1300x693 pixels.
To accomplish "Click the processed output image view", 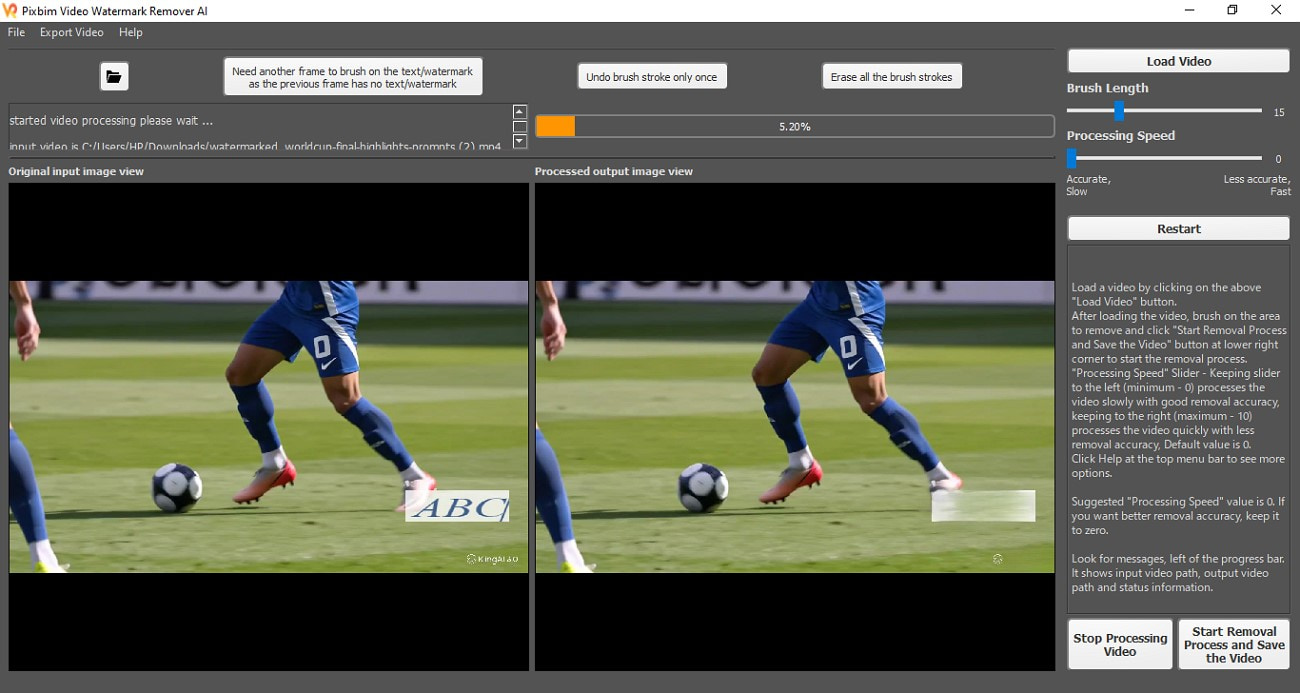I will click(x=795, y=427).
